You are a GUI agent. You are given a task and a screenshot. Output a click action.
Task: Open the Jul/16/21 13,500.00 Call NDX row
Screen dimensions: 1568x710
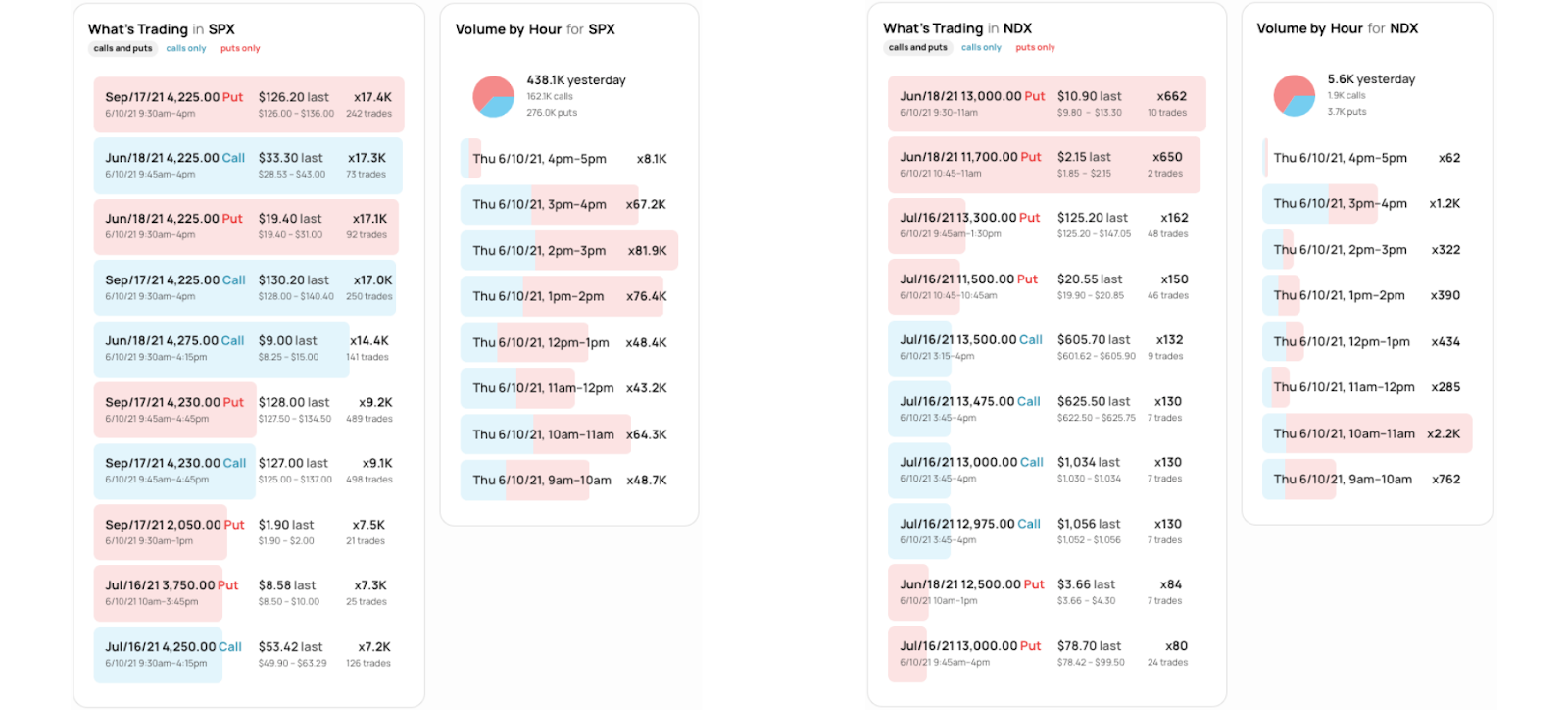1047,347
